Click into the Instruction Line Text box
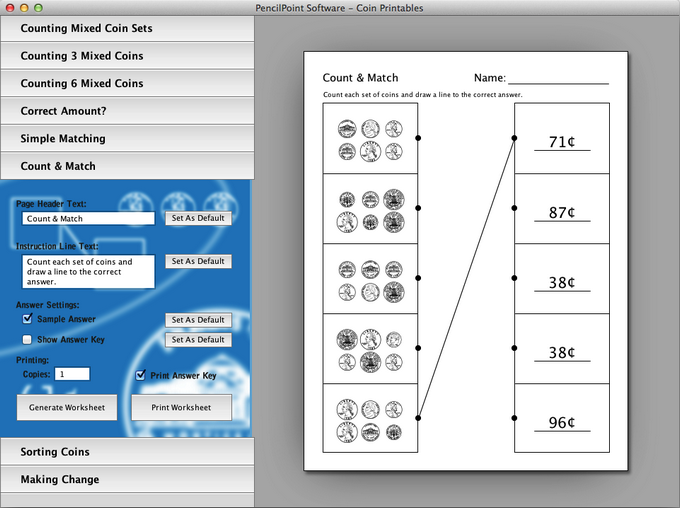This screenshot has height=508, width=680. (x=88, y=271)
